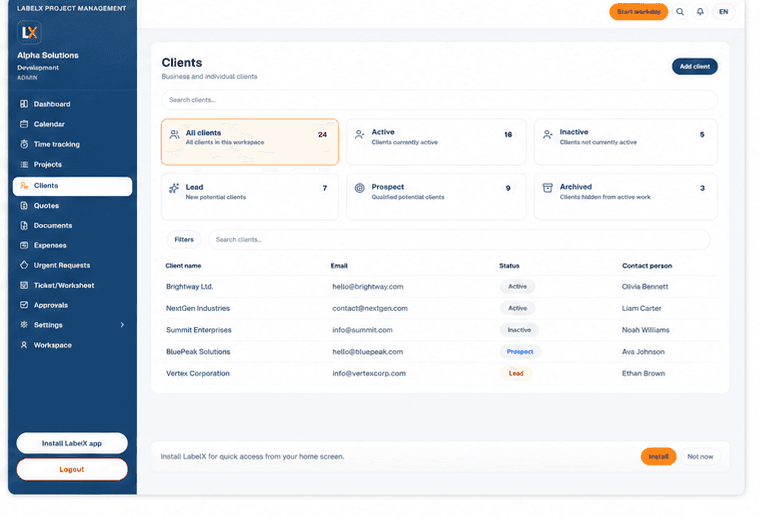
Task: Click the Urgent Requests icon in the sidebar
Action: [24, 265]
